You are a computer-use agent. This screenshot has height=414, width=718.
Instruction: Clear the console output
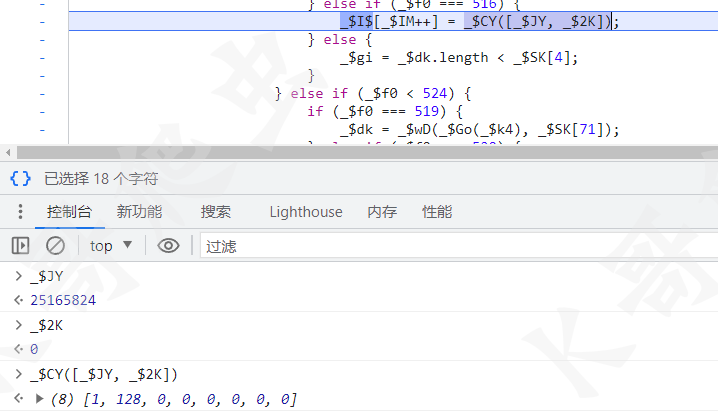[x=55, y=246]
